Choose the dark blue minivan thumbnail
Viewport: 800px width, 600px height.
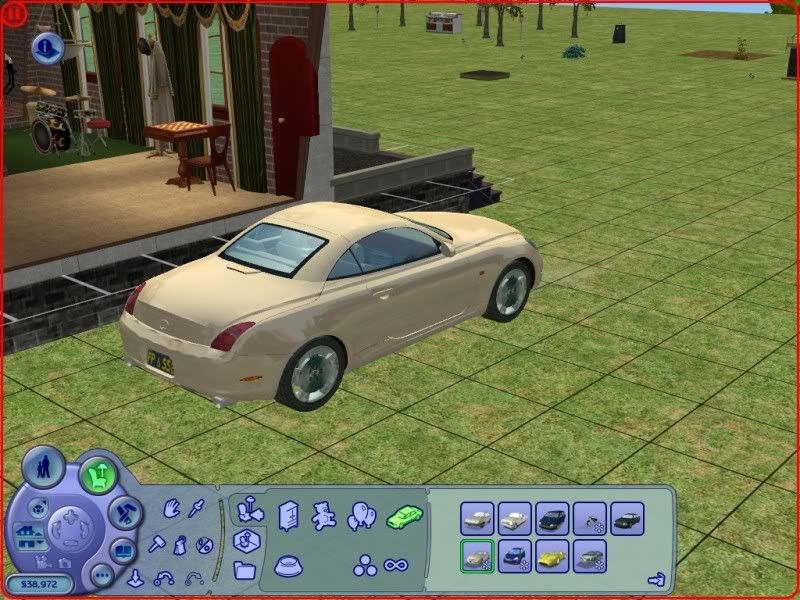click(552, 517)
